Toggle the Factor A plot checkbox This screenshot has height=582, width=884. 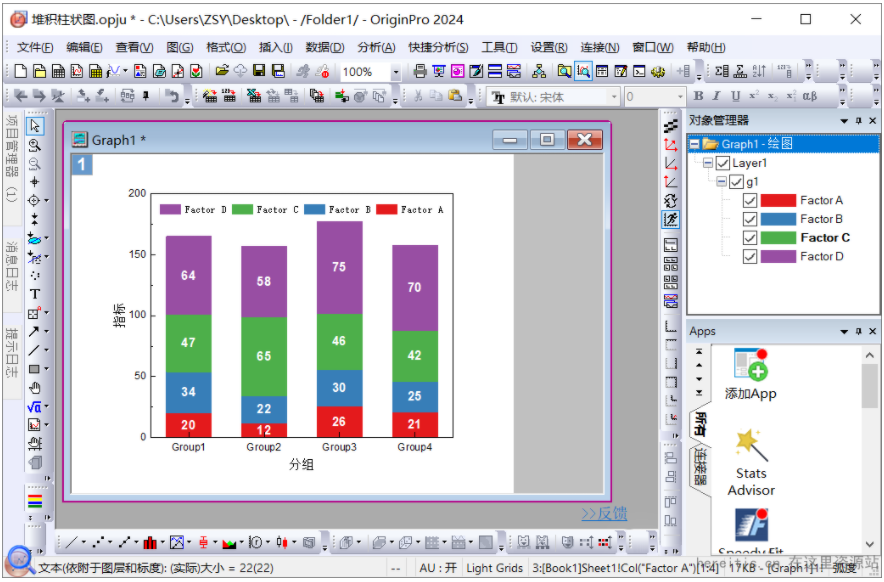(749, 201)
